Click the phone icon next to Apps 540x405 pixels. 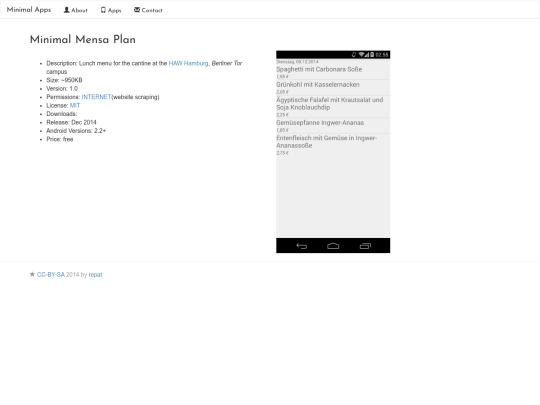coord(103,10)
